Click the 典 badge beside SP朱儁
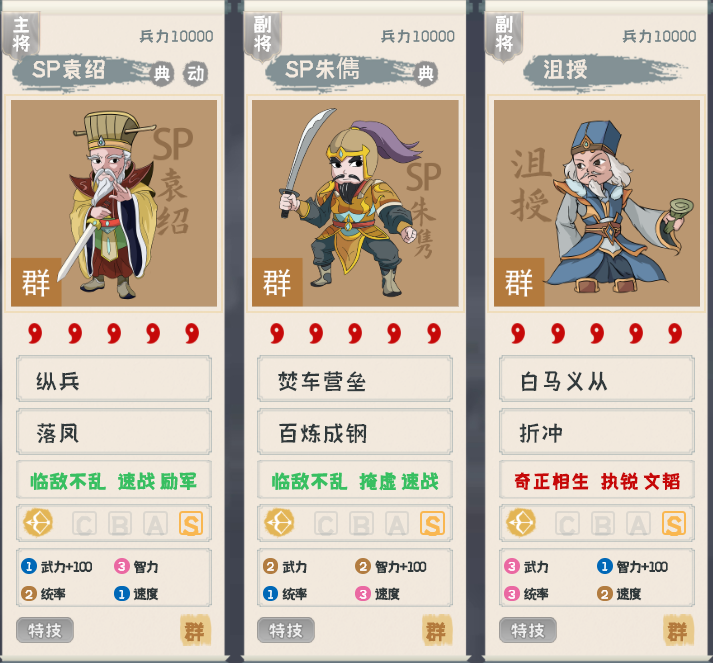Screen dimensions: 713x663 pos(425,73)
